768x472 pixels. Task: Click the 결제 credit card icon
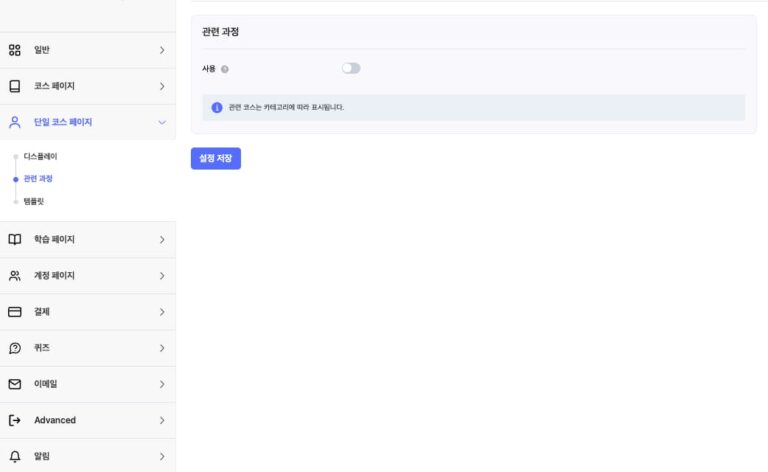coord(15,312)
